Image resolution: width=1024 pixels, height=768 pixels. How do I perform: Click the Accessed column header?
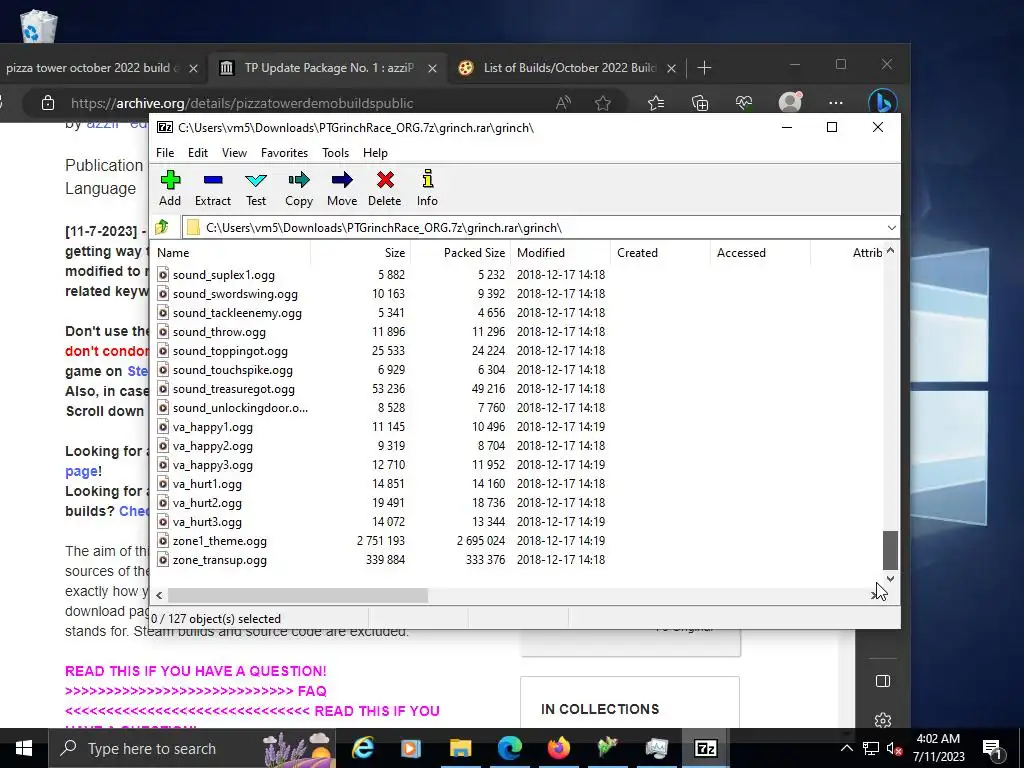coord(760,253)
